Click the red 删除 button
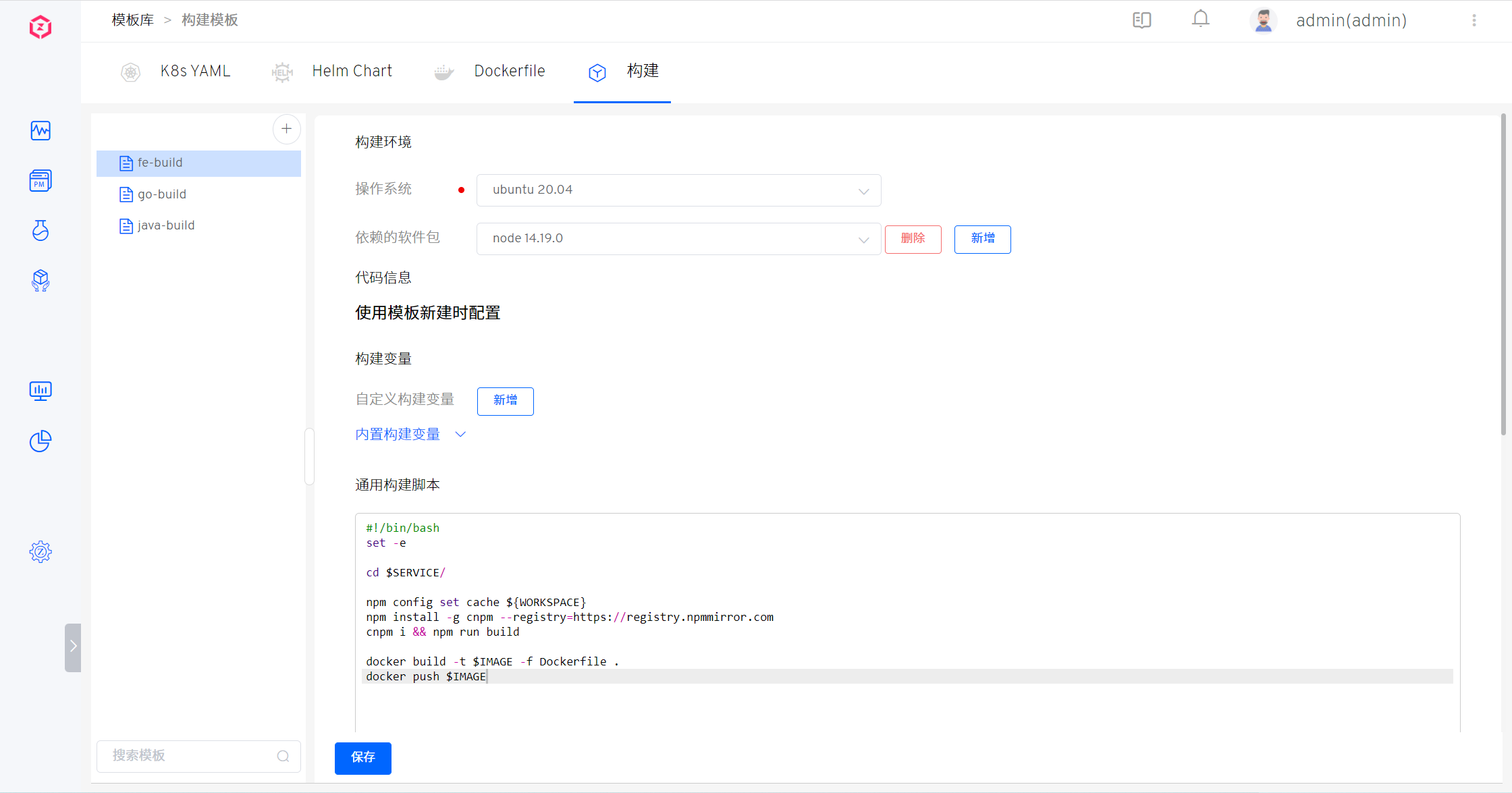Viewport: 1512px width, 793px height. pos(913,239)
